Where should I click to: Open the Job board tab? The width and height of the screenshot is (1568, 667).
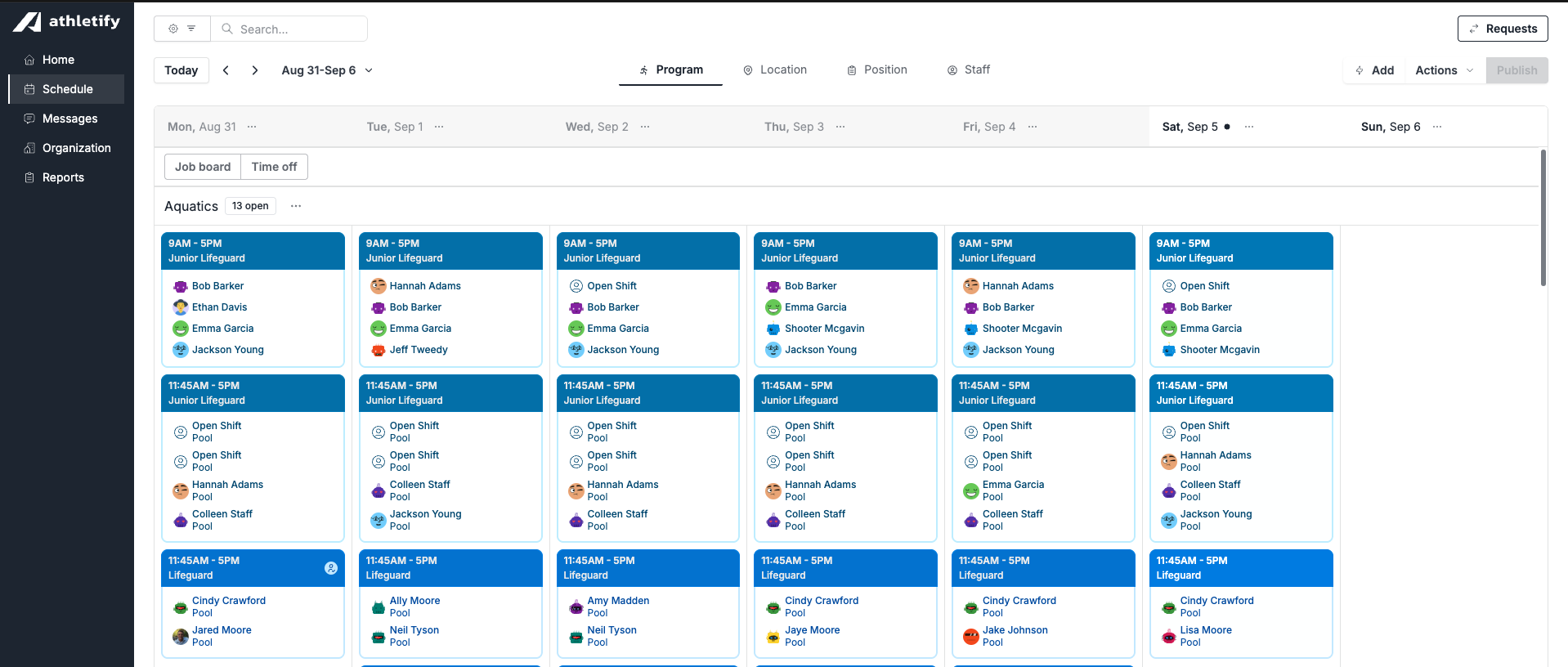[203, 167]
